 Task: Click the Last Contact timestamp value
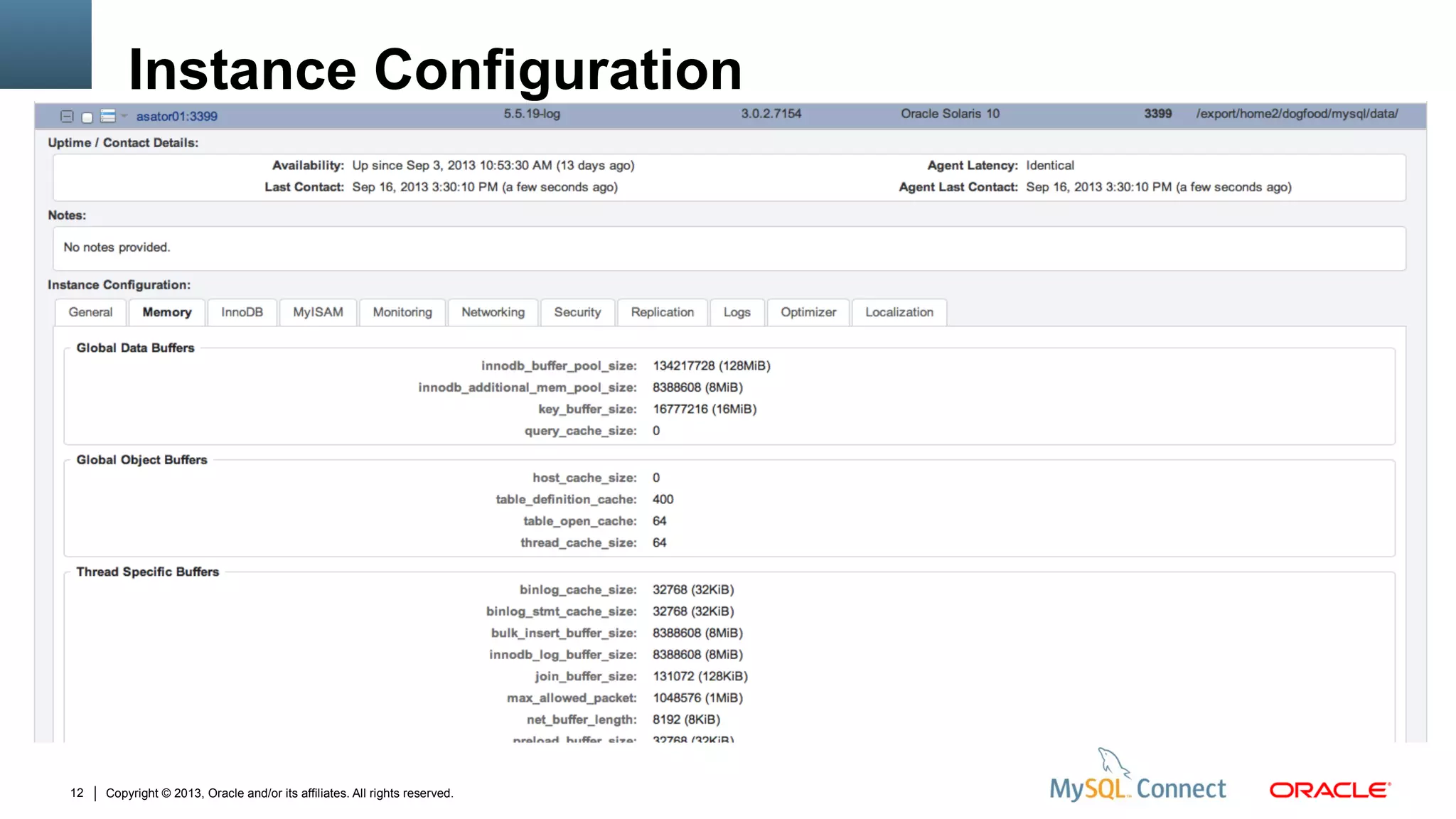[x=485, y=187]
